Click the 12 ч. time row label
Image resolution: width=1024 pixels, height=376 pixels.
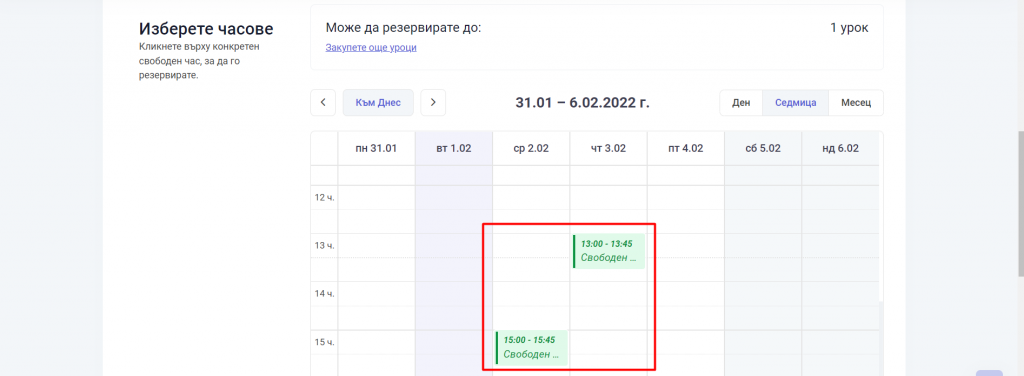click(325, 197)
